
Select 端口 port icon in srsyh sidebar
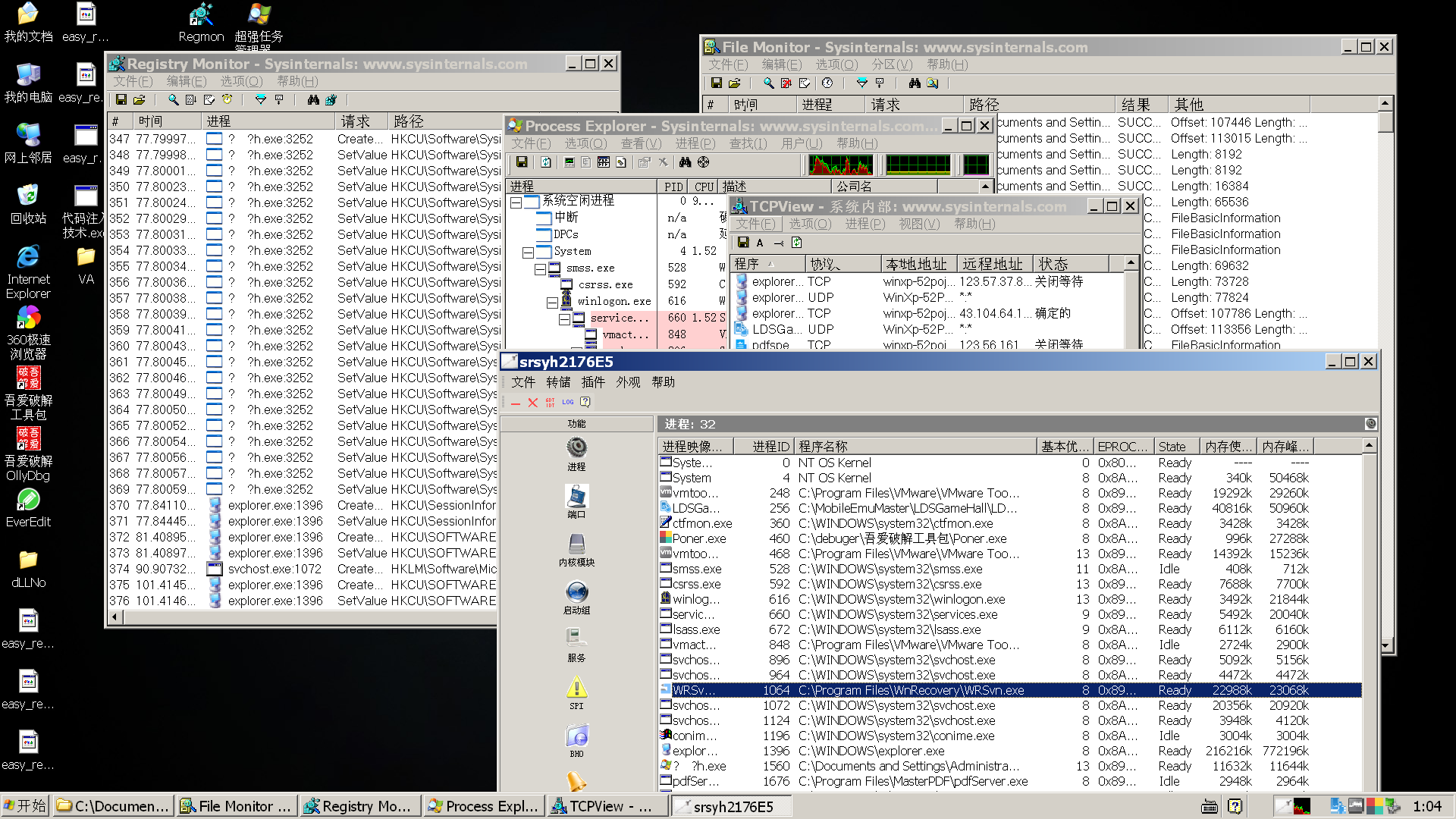tap(576, 496)
